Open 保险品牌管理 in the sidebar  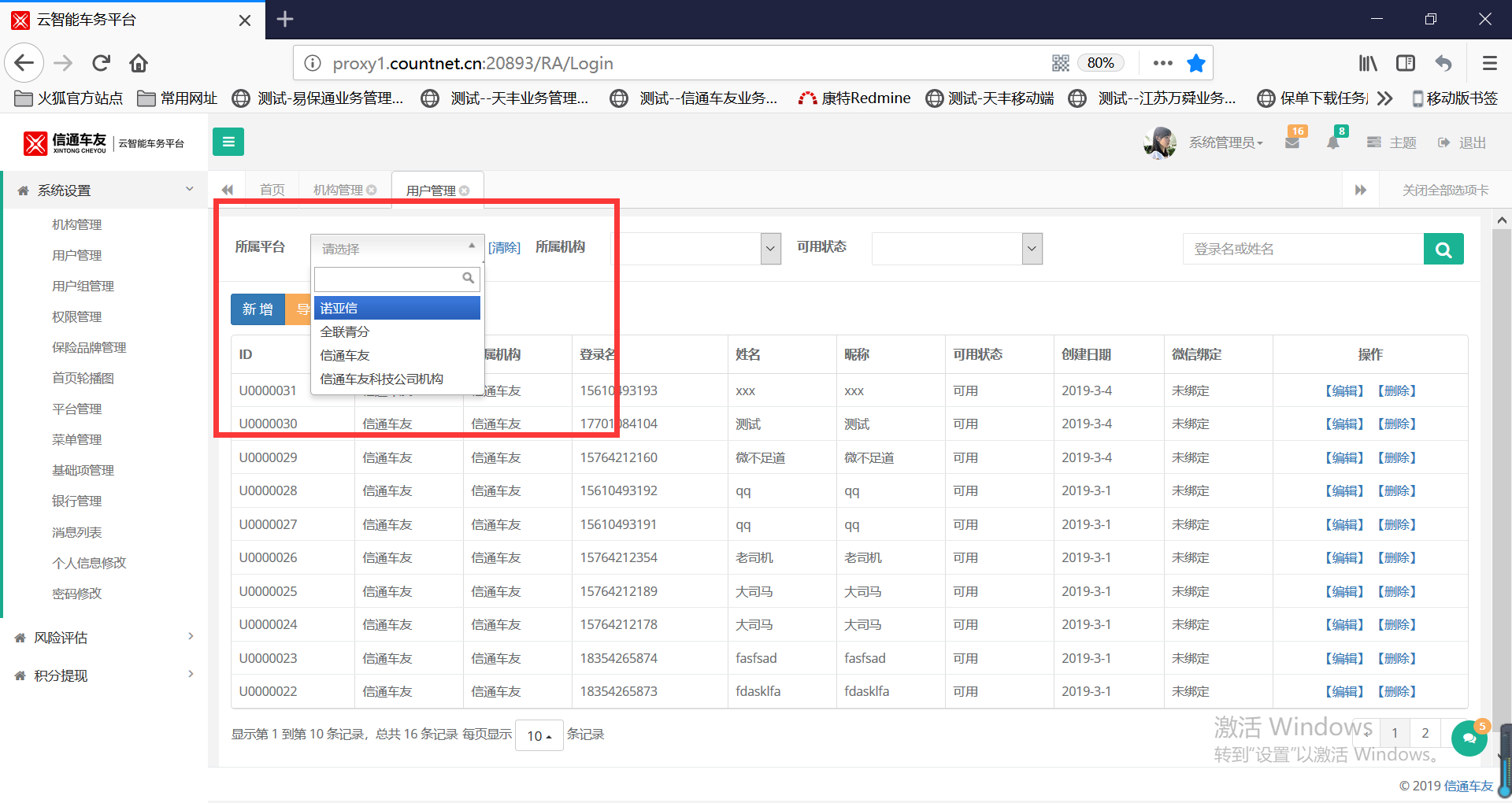[89, 347]
